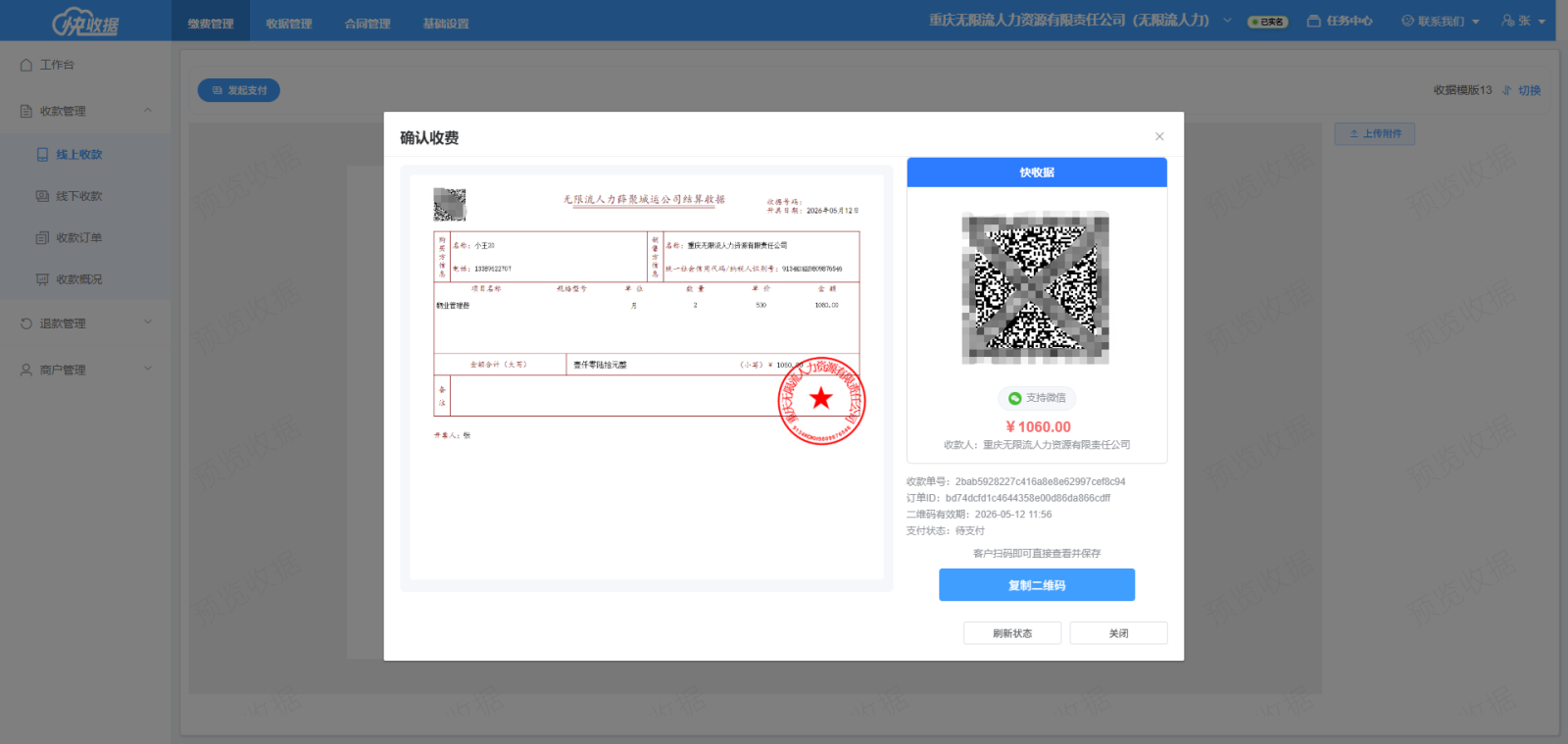Image resolution: width=1568 pixels, height=744 pixels.
Task: Click the 复制二维码 button
Action: [1037, 585]
